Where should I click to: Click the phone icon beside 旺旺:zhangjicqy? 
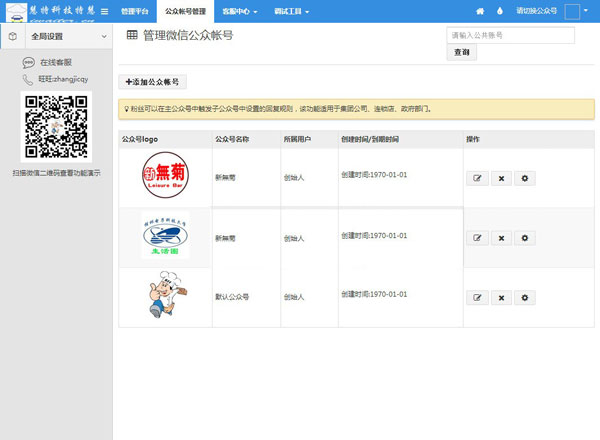[28, 80]
